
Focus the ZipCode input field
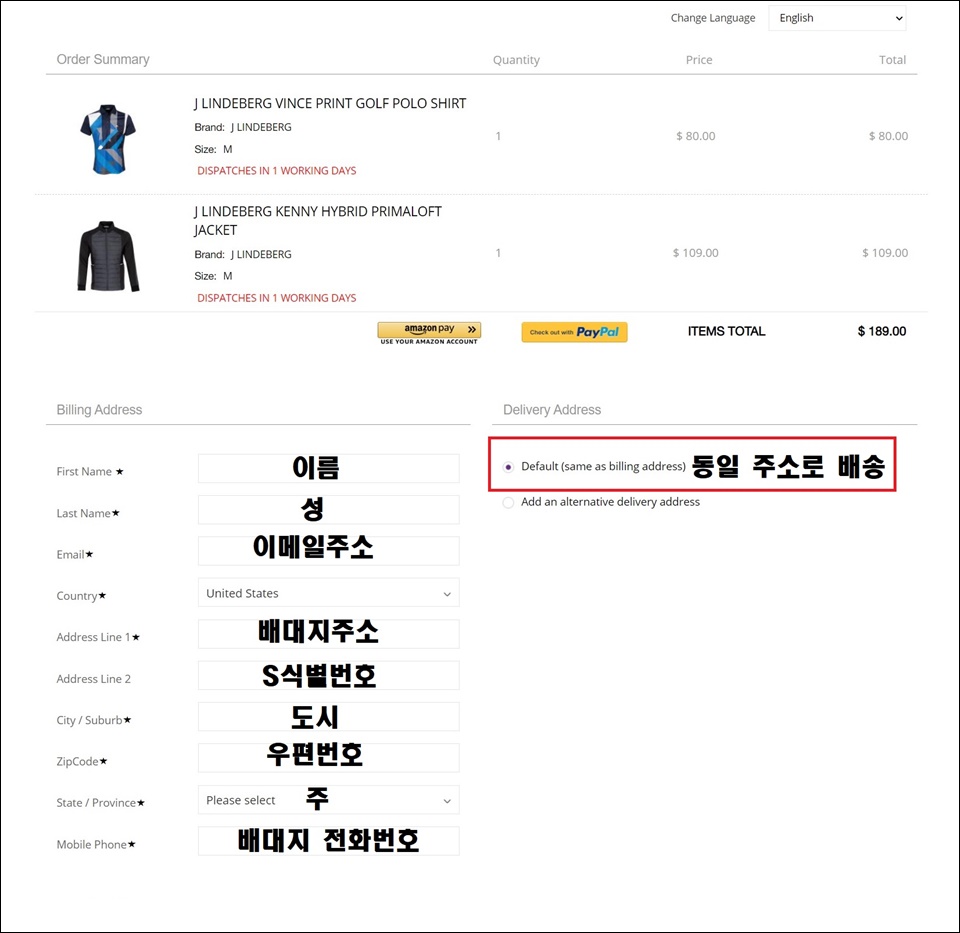pos(329,758)
